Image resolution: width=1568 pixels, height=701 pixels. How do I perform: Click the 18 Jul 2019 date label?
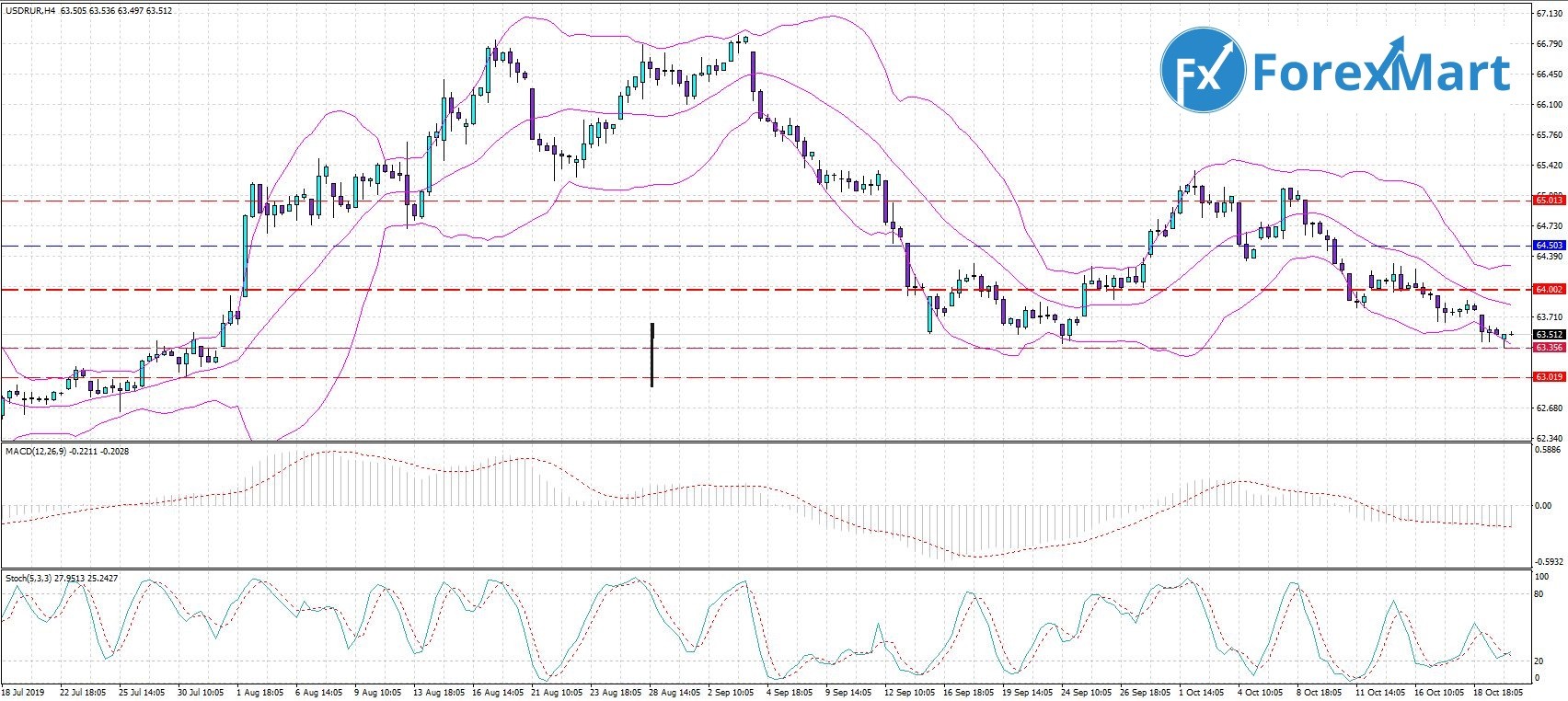23,691
